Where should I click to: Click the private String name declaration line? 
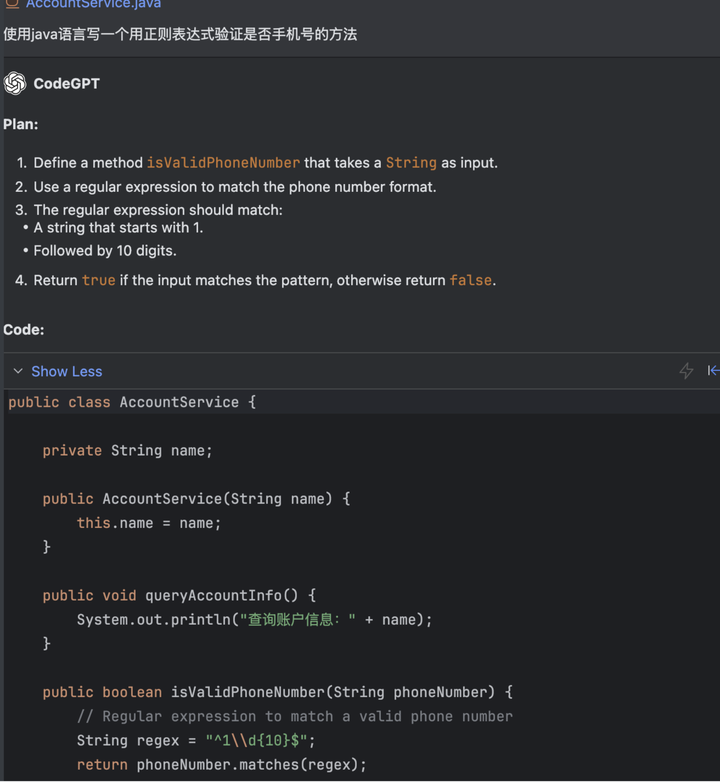pos(127,450)
